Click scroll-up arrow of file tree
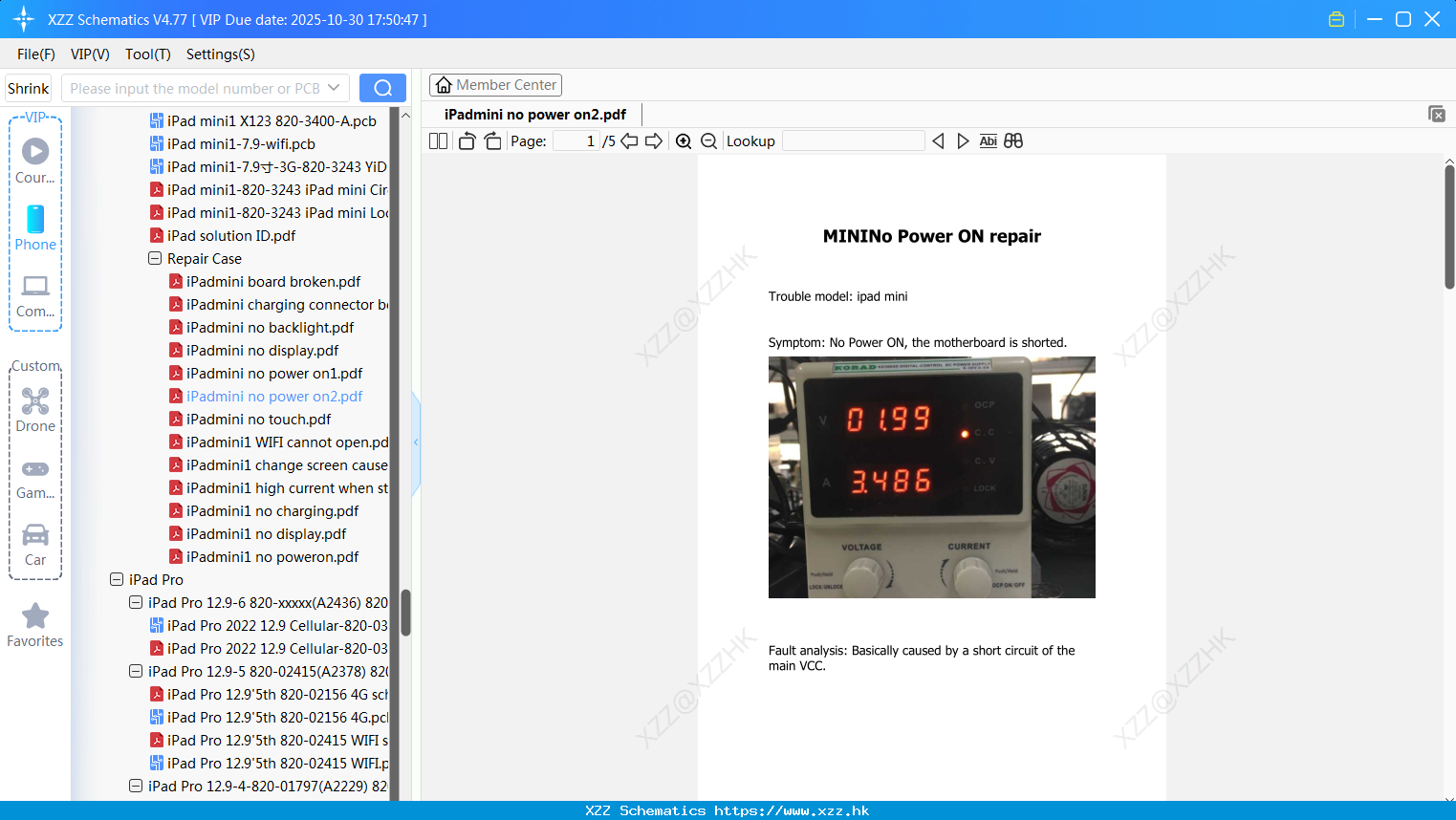1456x820 pixels. coord(405,115)
